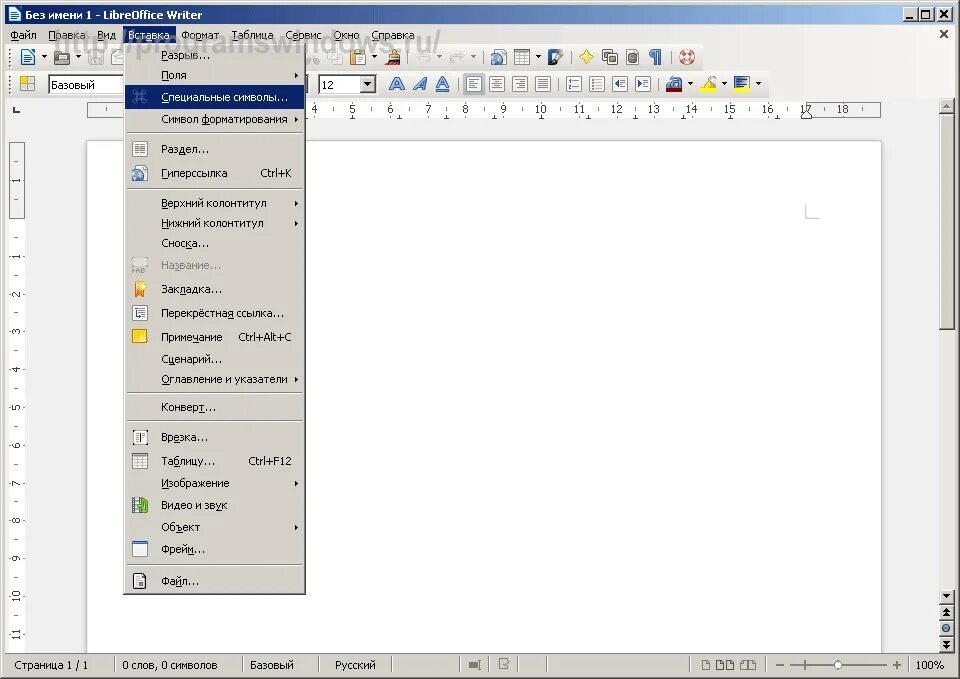960x679 pixels.
Task: Toggle the Underline letter A icon
Action: [x=443, y=84]
